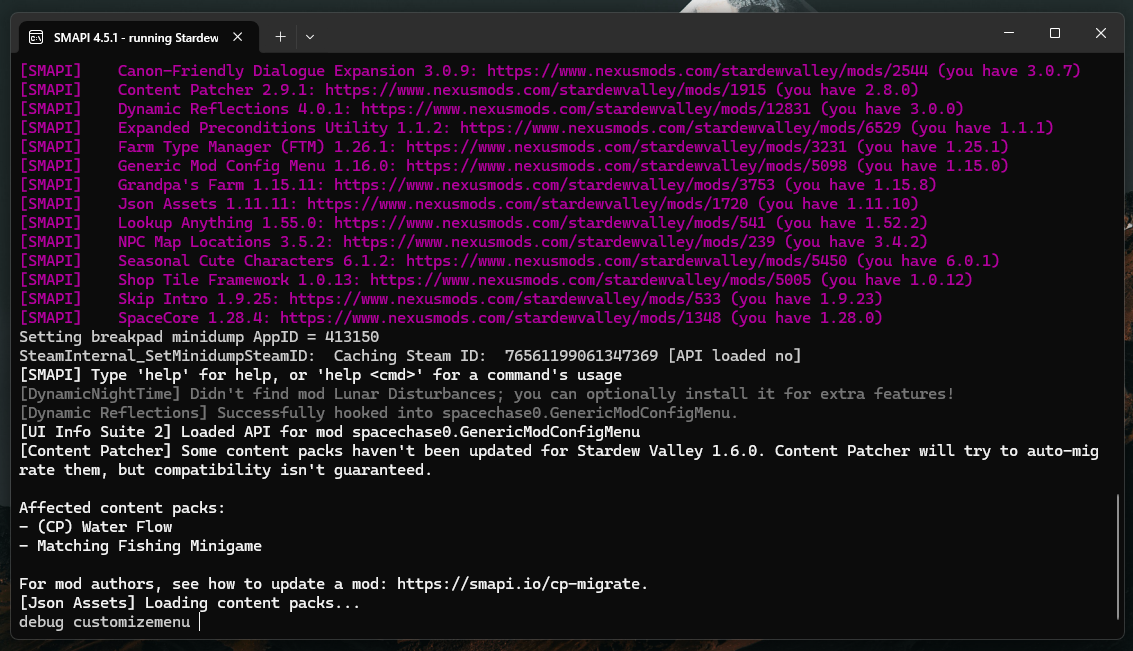Open the Dynamic Reflections mods/12831 link

[x=586, y=108]
